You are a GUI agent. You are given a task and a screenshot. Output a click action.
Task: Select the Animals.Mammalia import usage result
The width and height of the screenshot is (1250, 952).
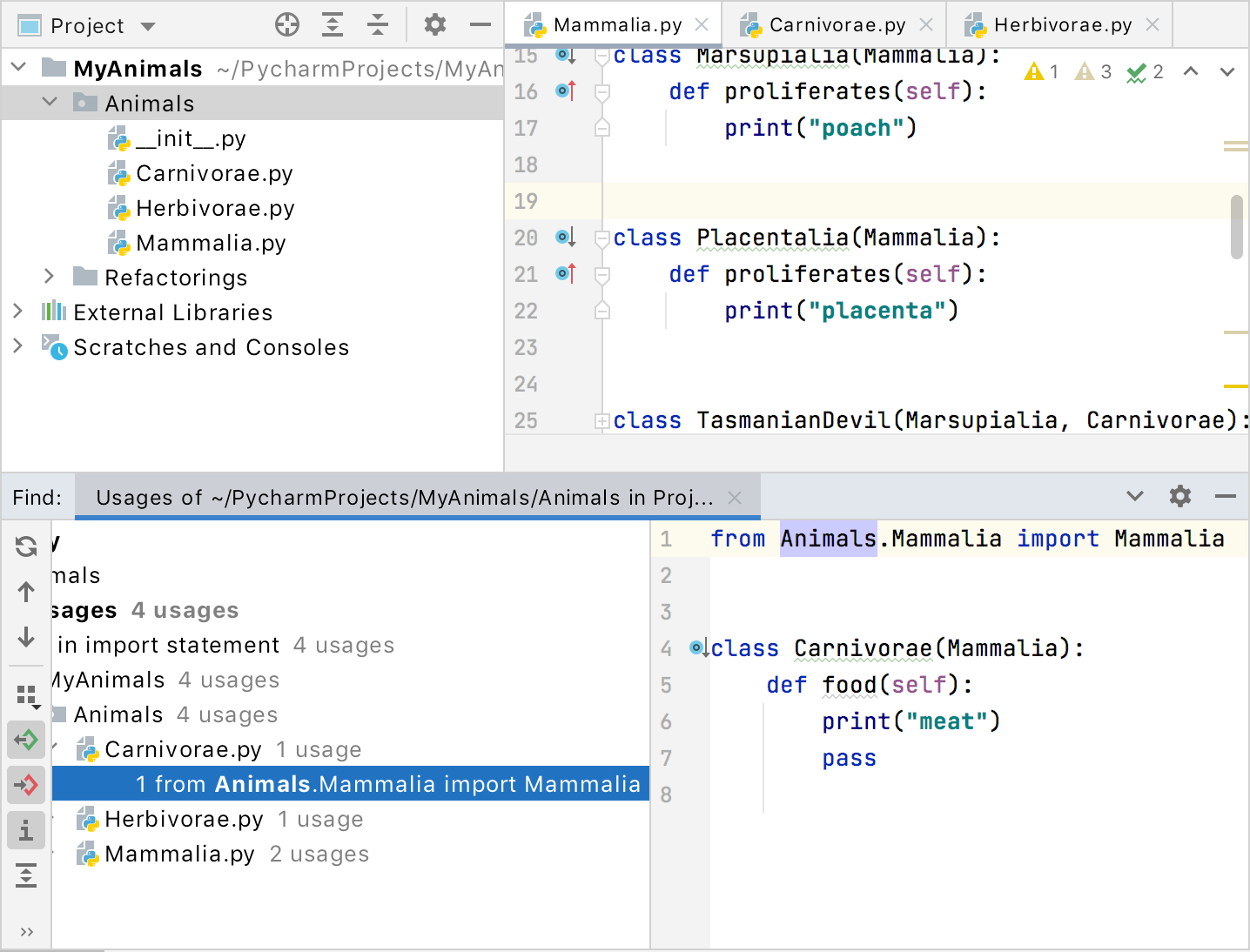coord(387,784)
